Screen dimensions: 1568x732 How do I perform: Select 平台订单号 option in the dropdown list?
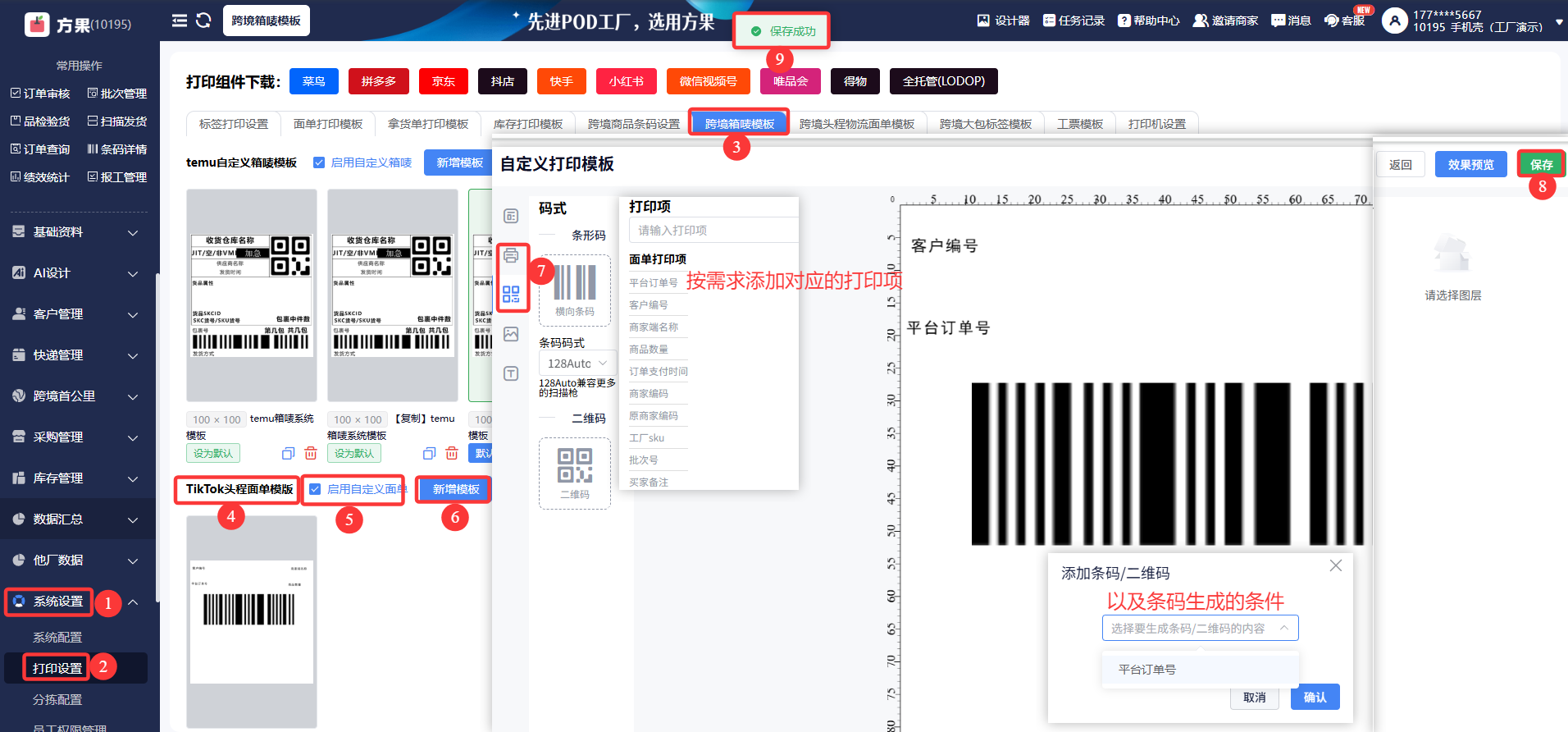click(1200, 669)
